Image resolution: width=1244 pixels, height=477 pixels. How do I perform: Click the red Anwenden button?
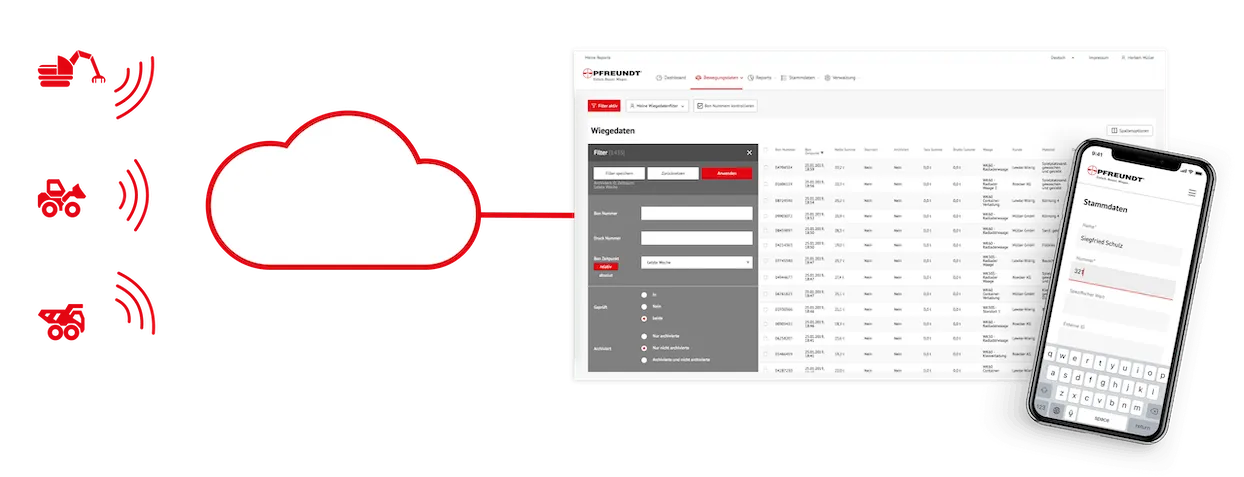(x=727, y=173)
